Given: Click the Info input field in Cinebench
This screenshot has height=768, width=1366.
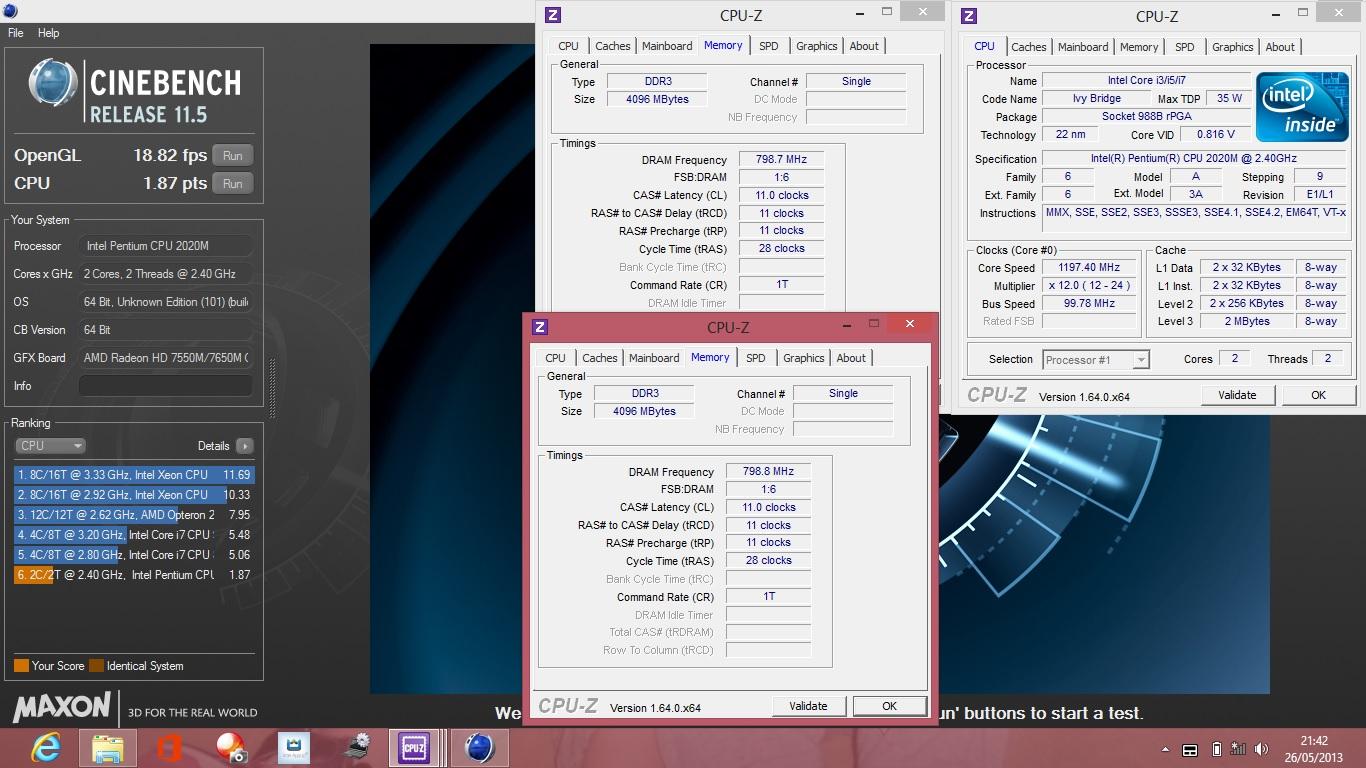Looking at the screenshot, I should coord(166,386).
